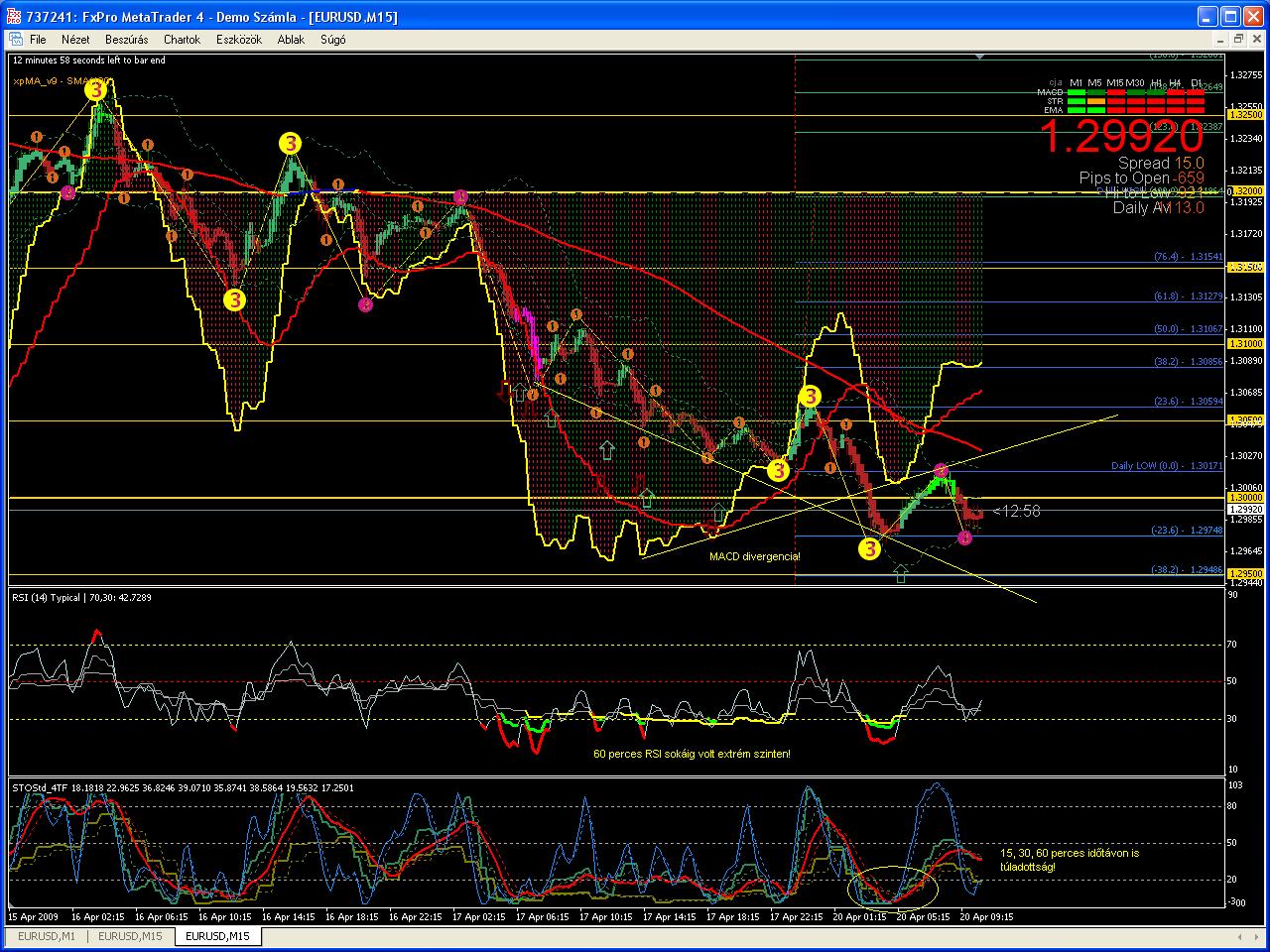Click the (-38.2) - 1.29486 Fibonacci label
Viewport: 1270px width, 952px height.
pyautogui.click(x=1188, y=570)
